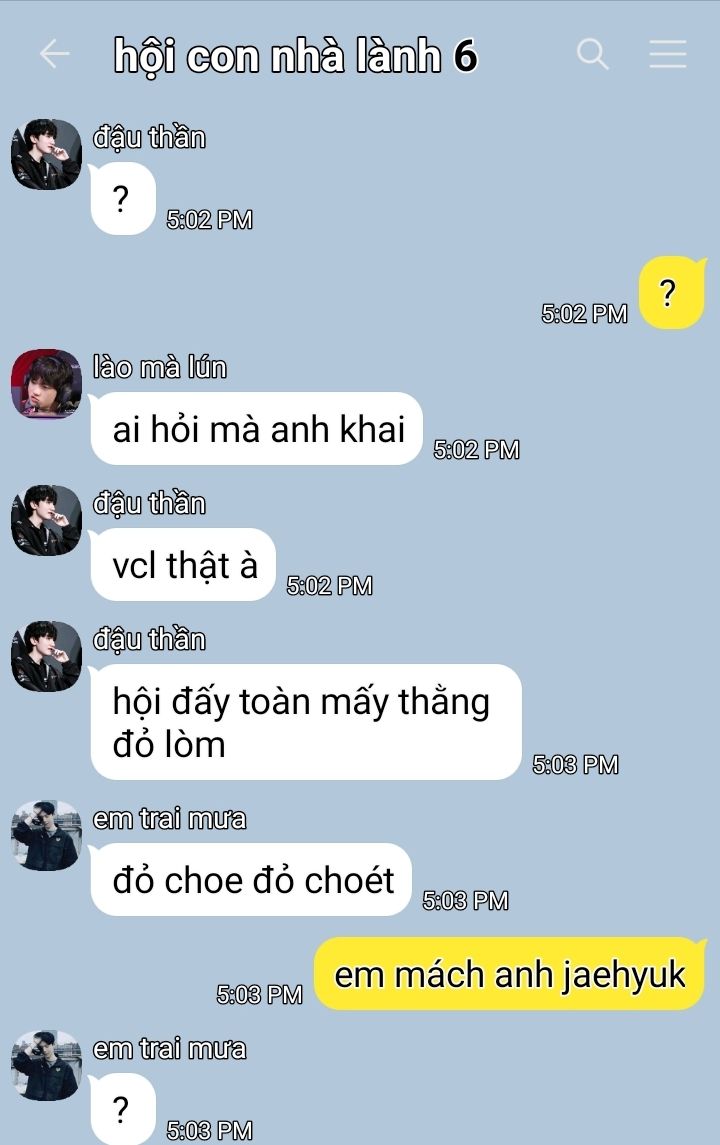Open the search magnifier icon

pyautogui.click(x=592, y=54)
